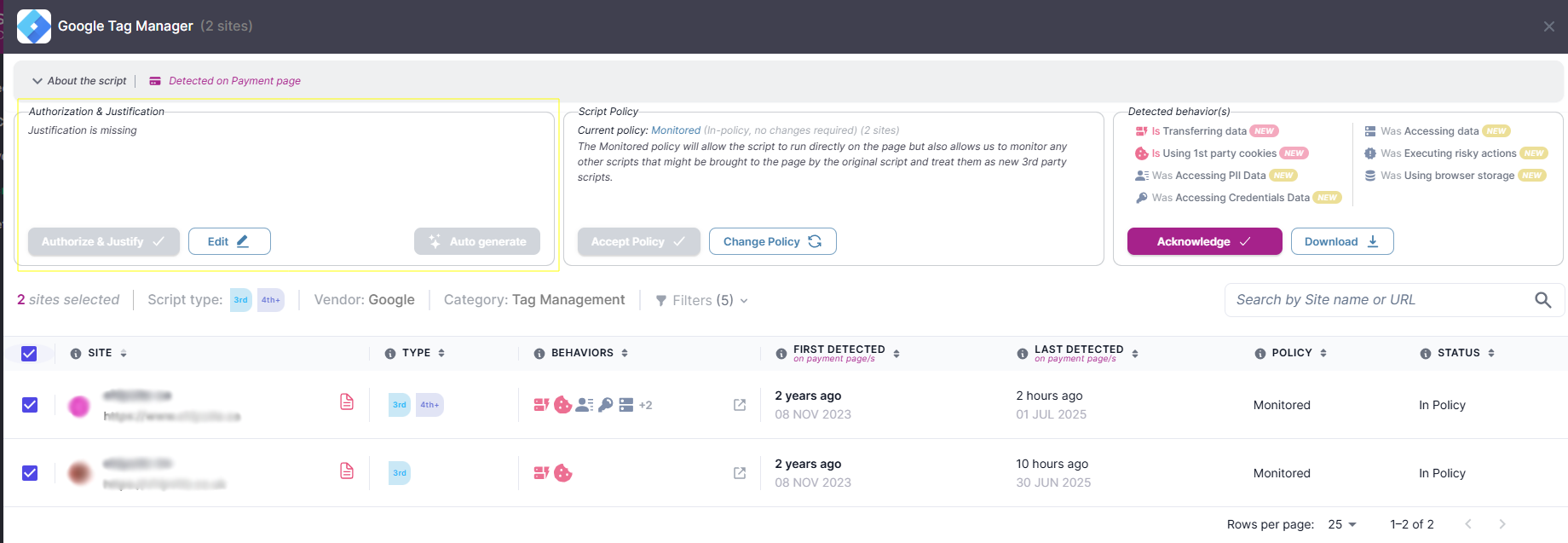Screen dimensions: 1568x543
Task: Click the Is Transferring data icon
Action: coord(1141,131)
